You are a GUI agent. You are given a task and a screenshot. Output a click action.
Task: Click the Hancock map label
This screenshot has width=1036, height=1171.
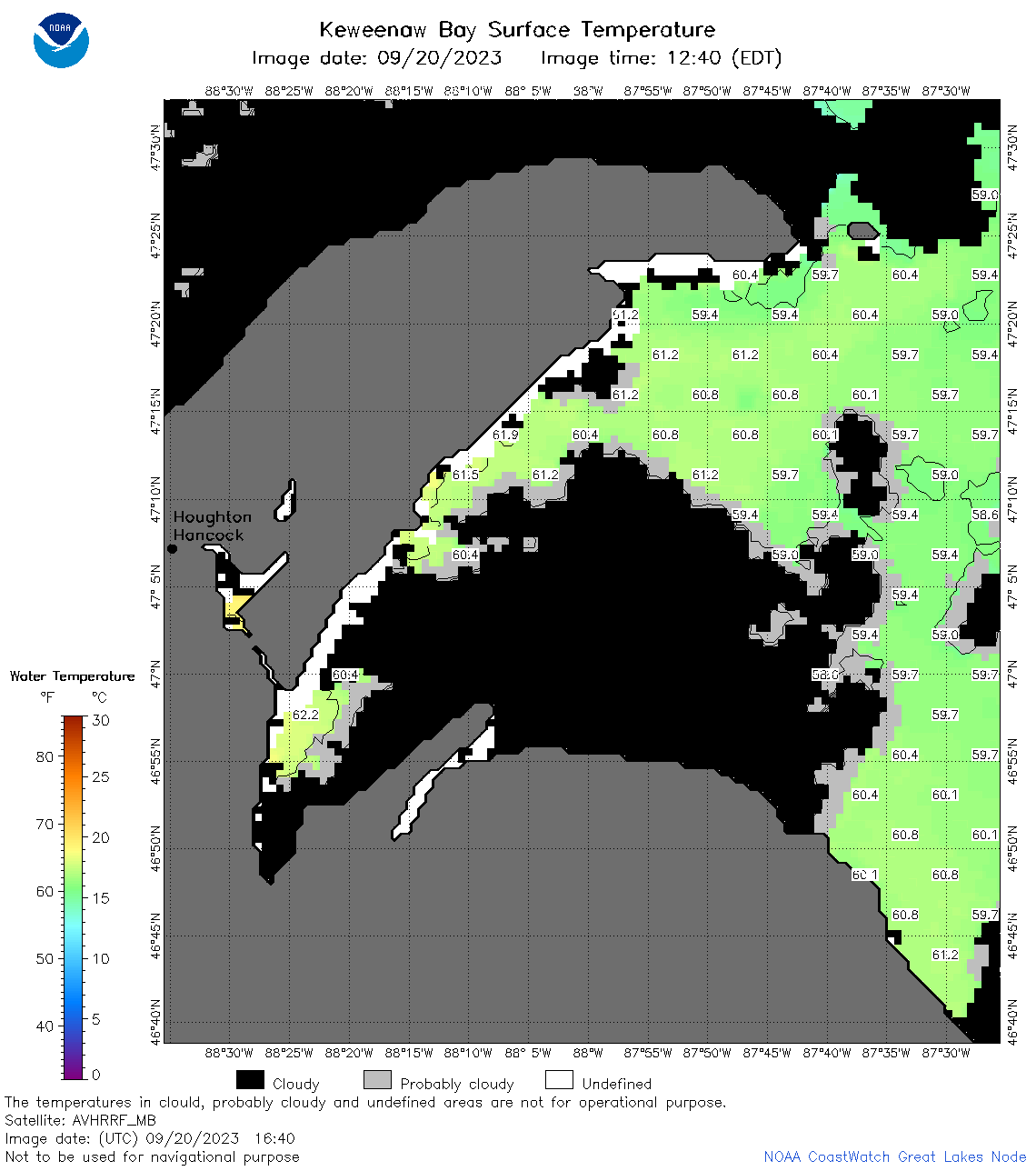[x=209, y=535]
